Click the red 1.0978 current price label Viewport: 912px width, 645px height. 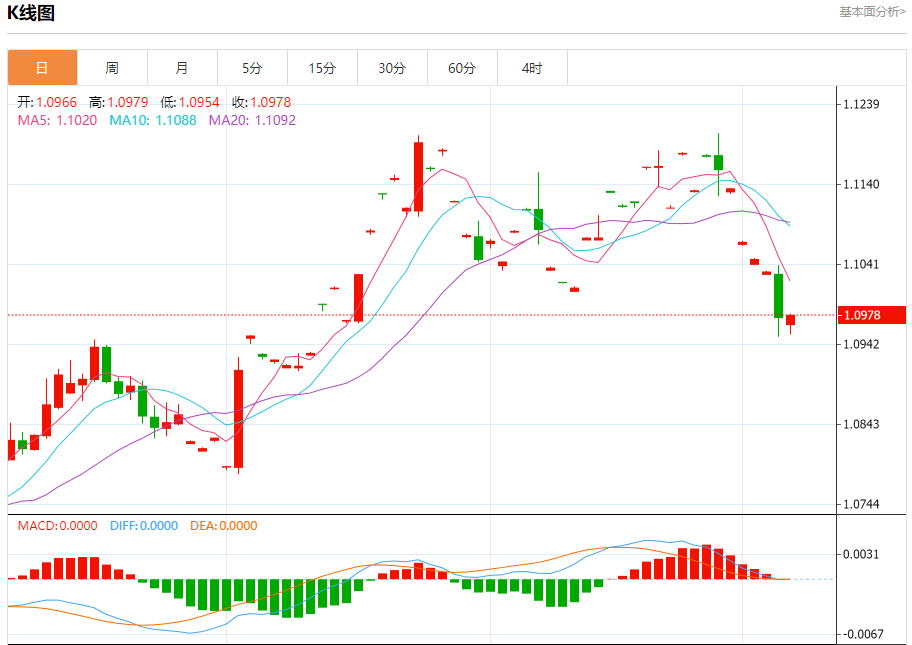click(x=871, y=315)
